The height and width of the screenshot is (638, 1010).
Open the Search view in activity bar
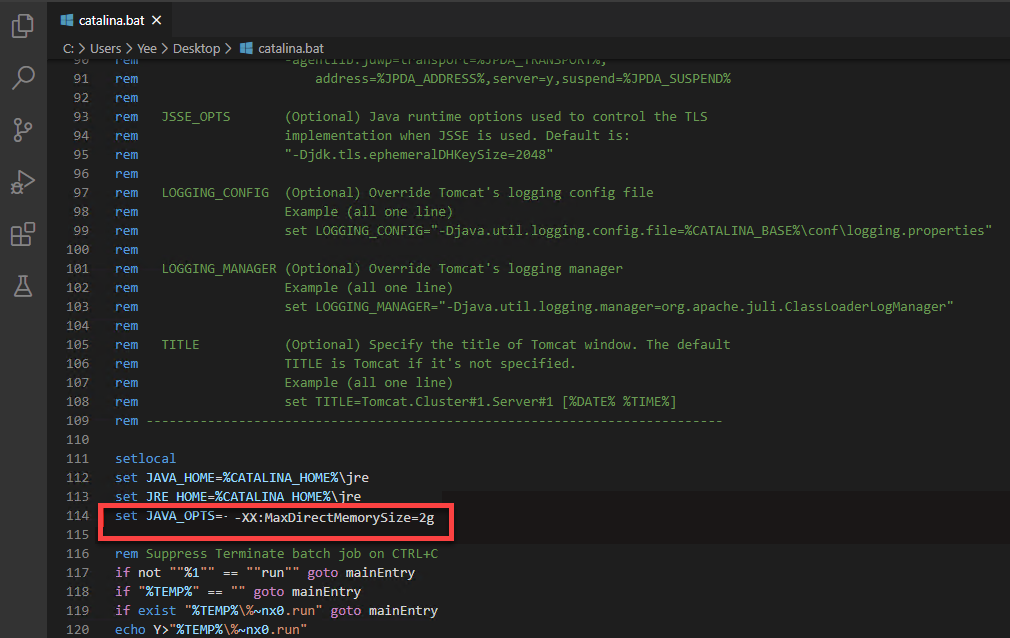click(23, 78)
